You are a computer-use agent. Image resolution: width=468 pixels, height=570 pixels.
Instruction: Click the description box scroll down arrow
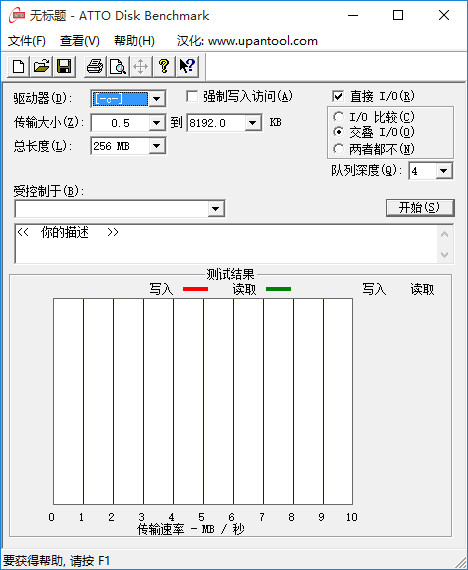(444, 254)
